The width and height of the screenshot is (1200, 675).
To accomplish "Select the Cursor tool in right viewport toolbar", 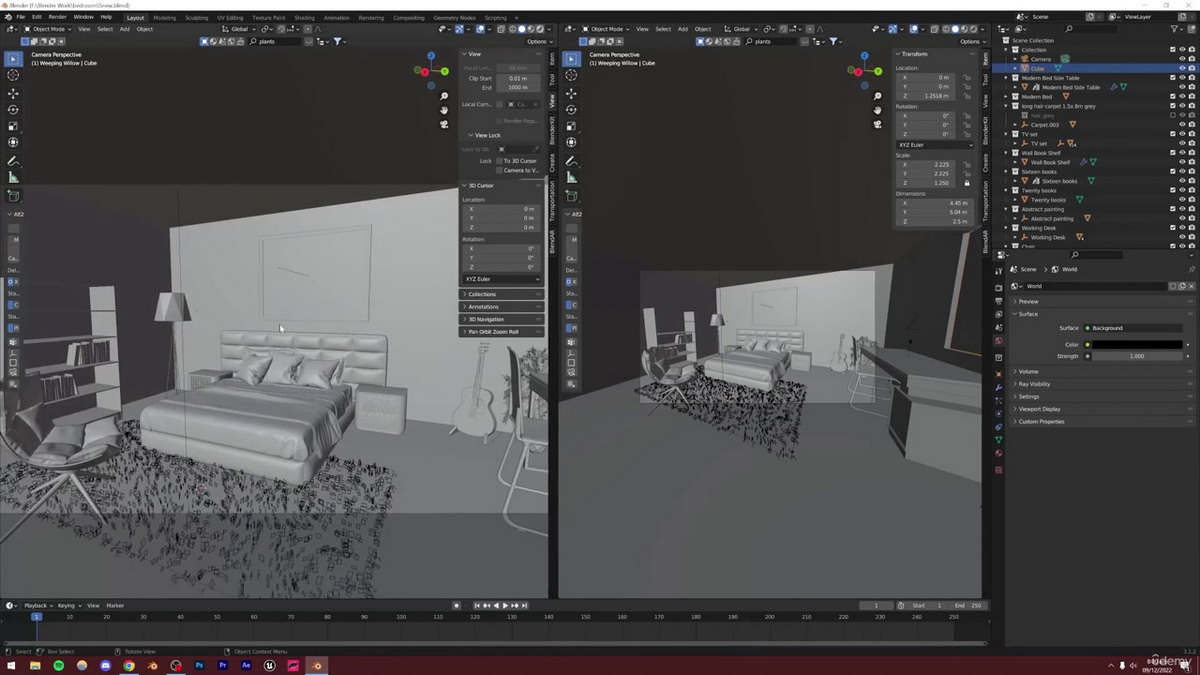I will pos(572,75).
